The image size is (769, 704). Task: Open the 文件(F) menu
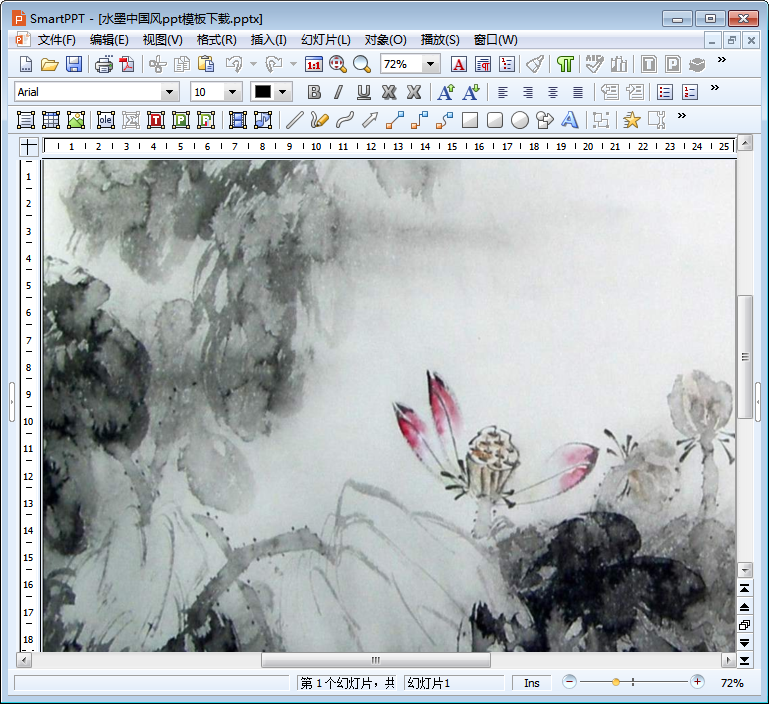click(56, 40)
